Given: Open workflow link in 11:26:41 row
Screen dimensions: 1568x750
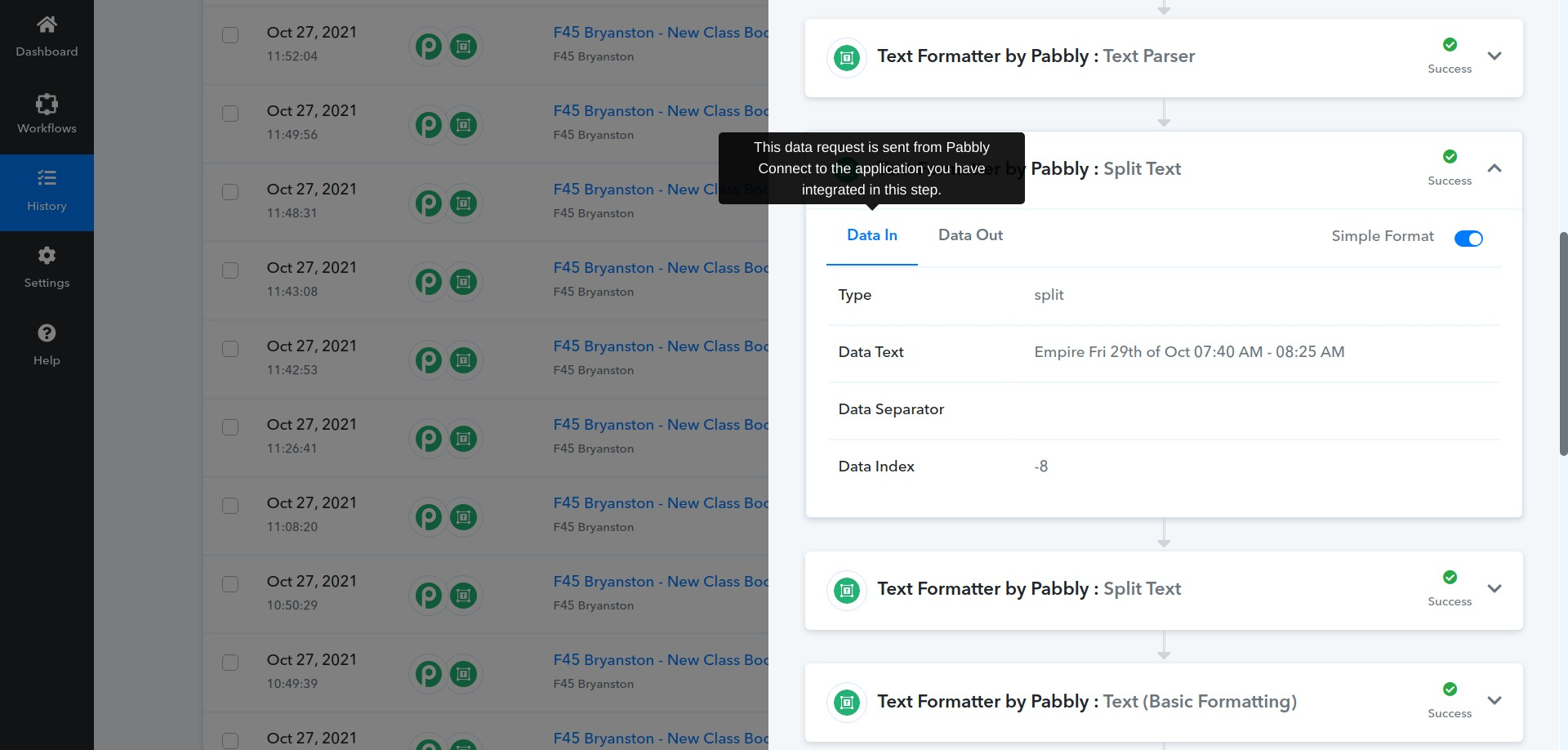Looking at the screenshot, I should click(x=661, y=425).
